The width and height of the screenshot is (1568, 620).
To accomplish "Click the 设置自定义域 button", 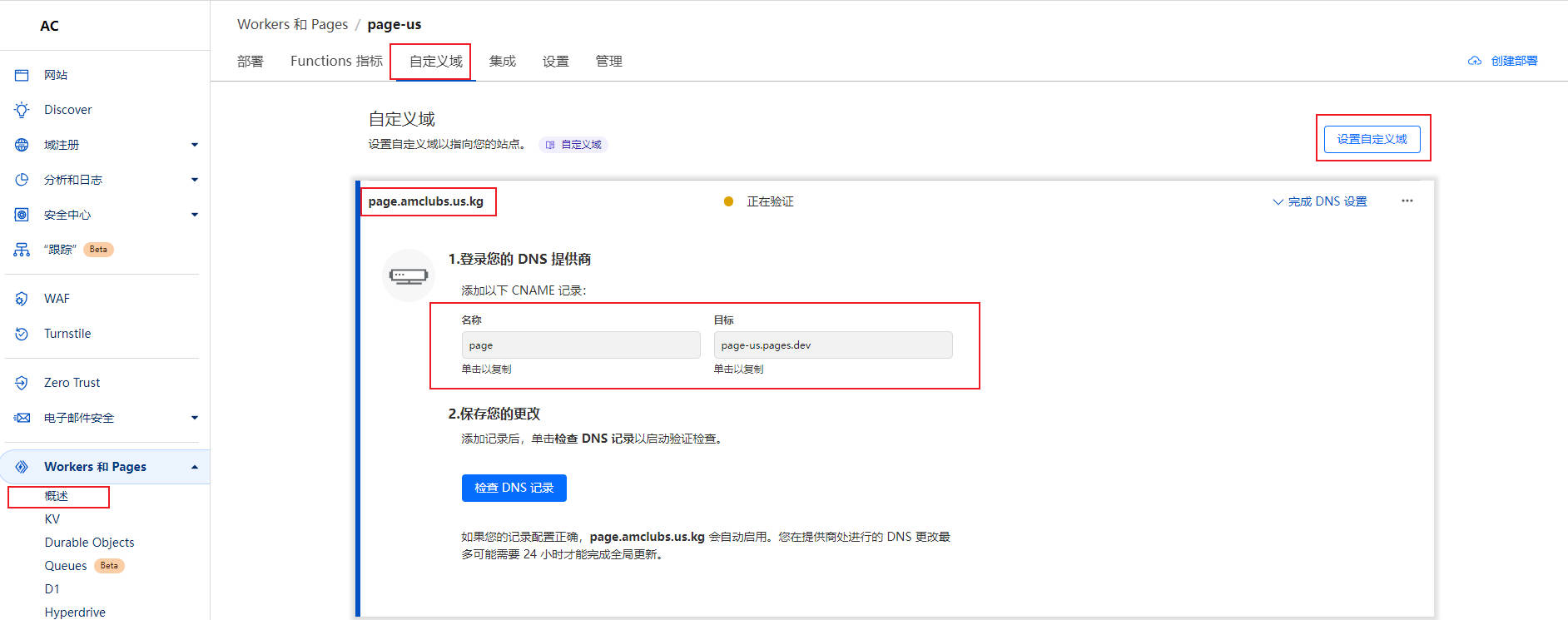I will (1372, 139).
